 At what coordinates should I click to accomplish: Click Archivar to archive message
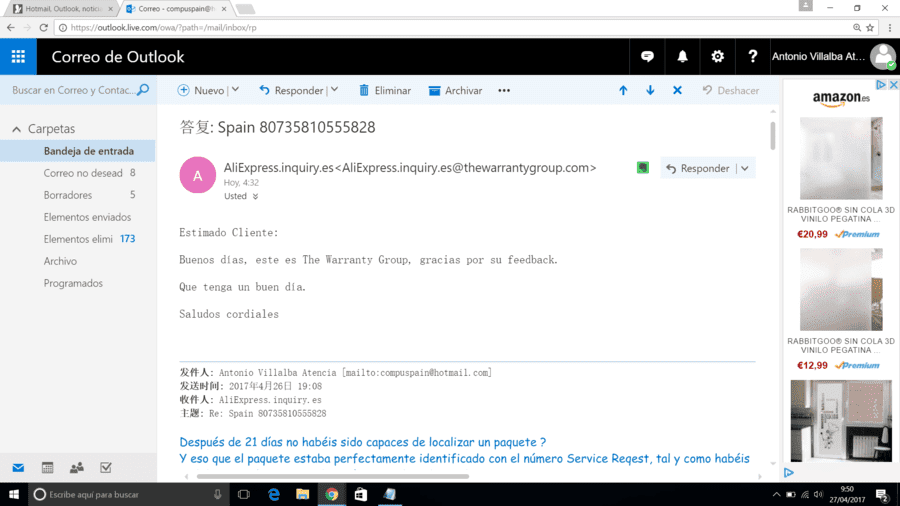click(x=455, y=90)
